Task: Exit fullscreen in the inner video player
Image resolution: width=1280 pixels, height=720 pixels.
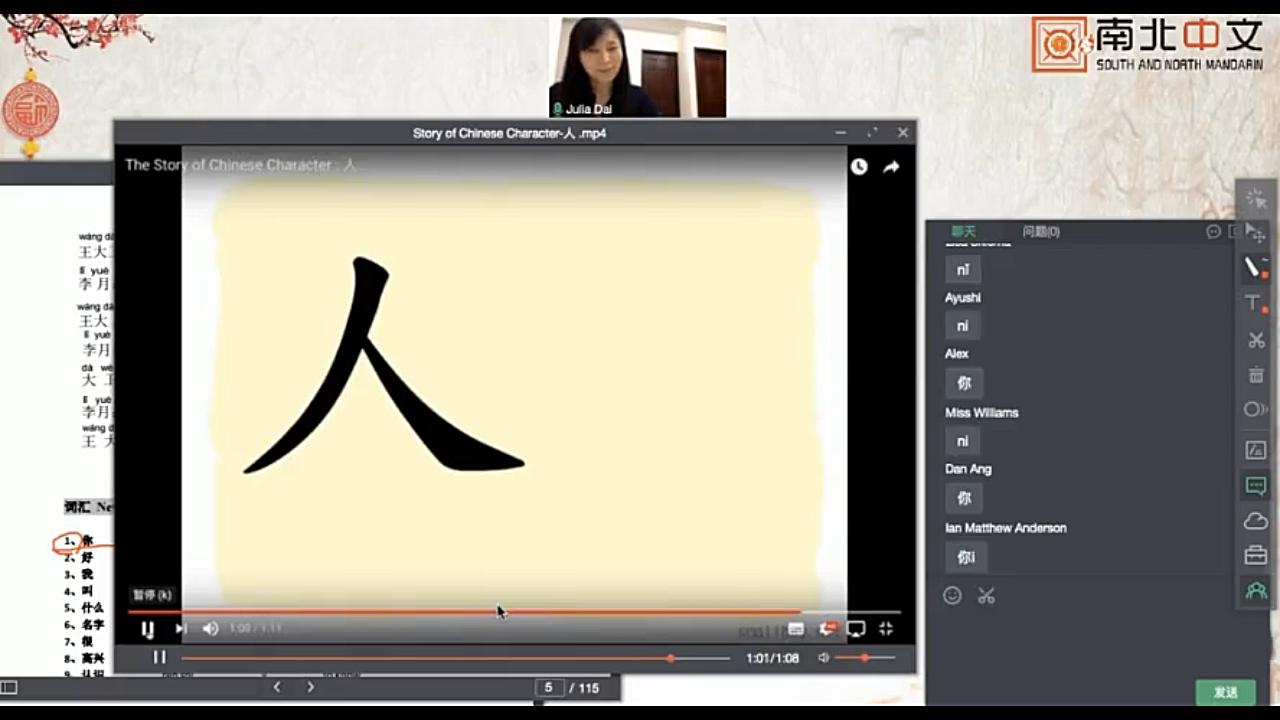Action: [886, 629]
